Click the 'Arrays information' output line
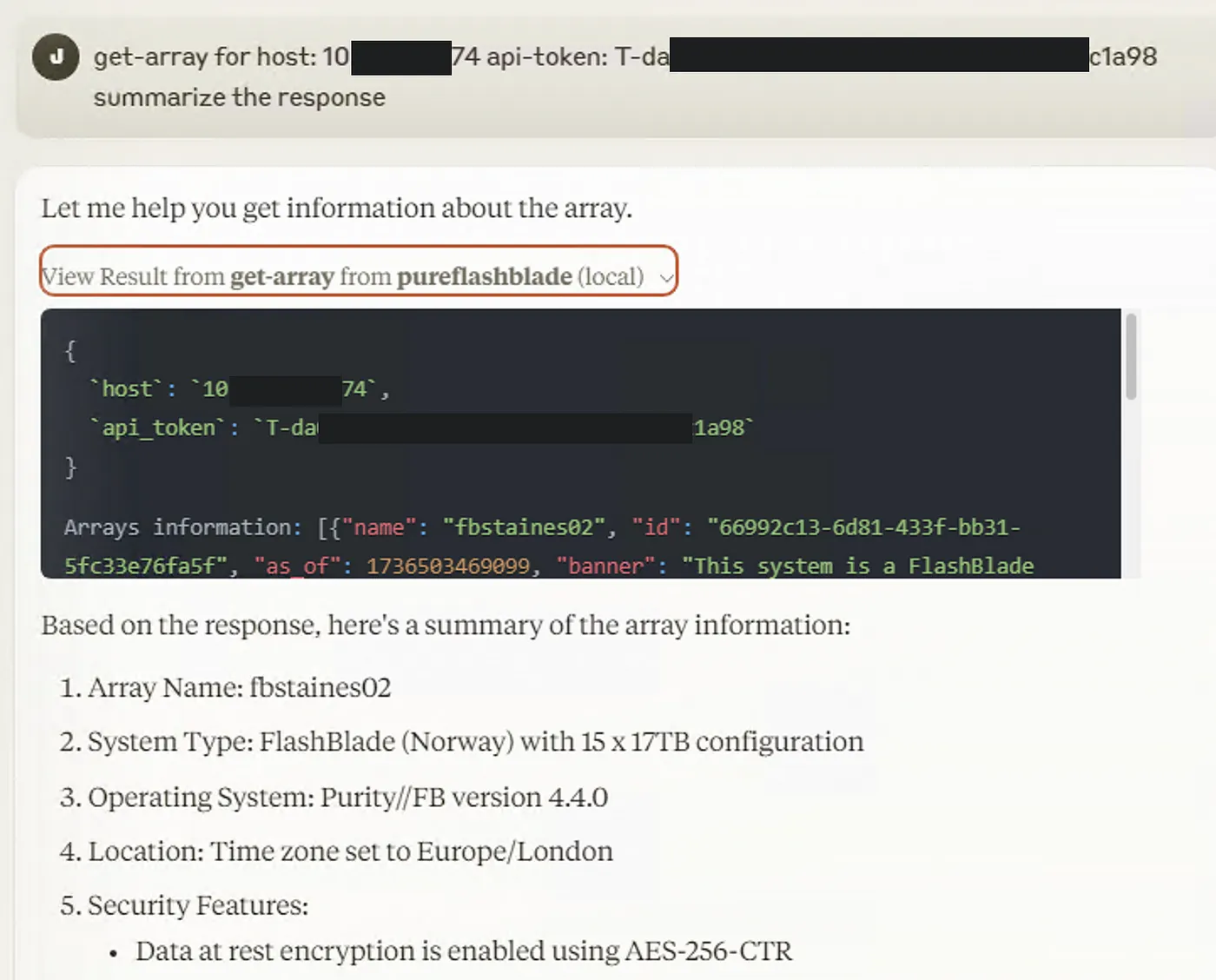 [x=542, y=527]
